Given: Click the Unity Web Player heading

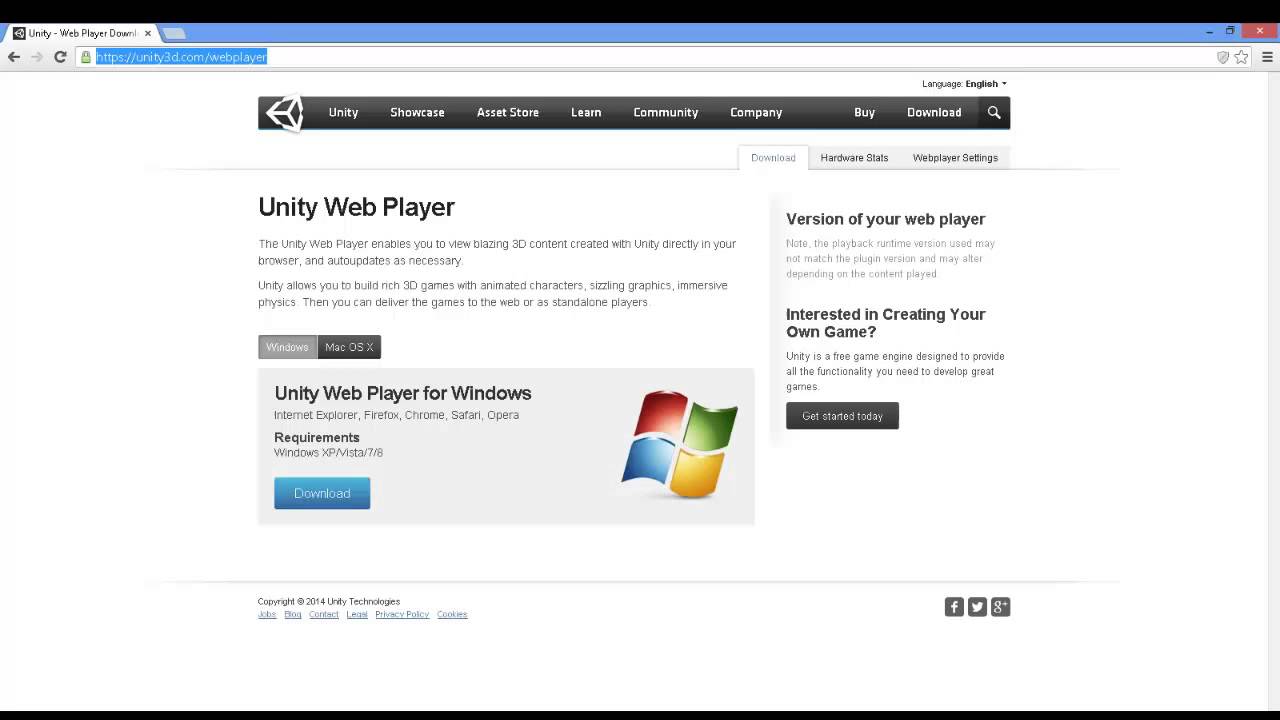Looking at the screenshot, I should click(x=356, y=207).
